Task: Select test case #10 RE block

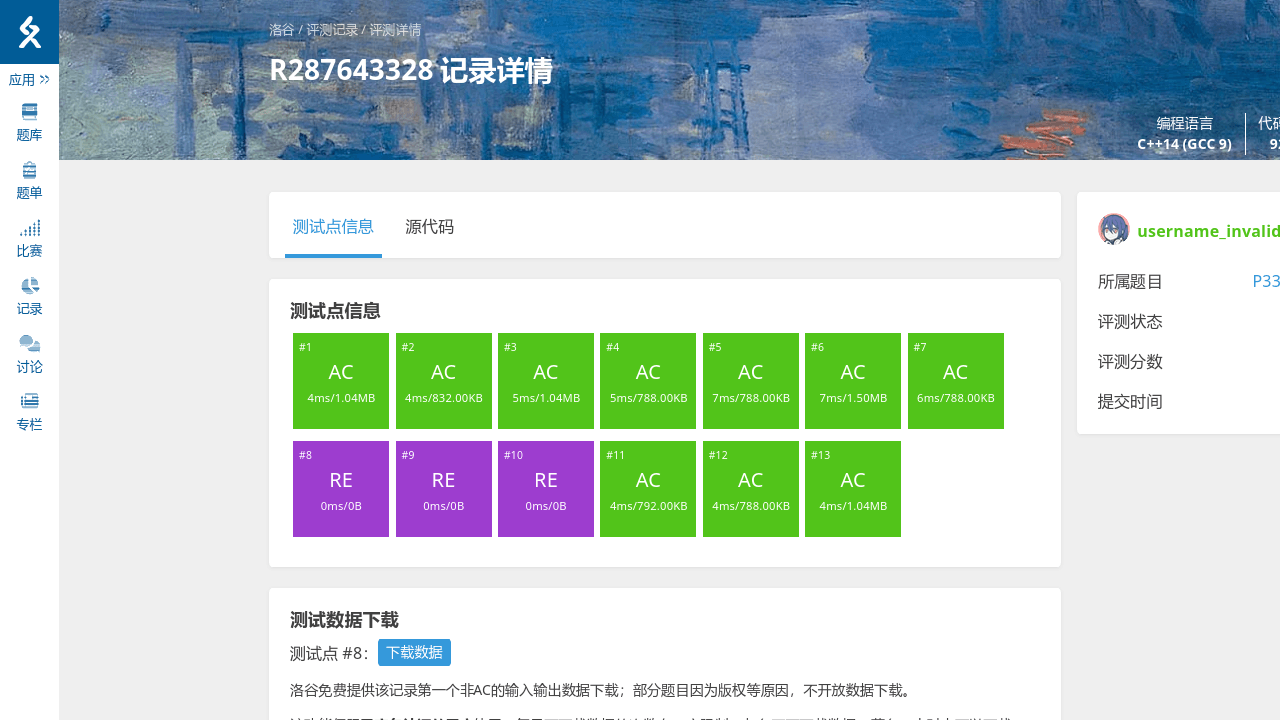Action: tap(546, 489)
